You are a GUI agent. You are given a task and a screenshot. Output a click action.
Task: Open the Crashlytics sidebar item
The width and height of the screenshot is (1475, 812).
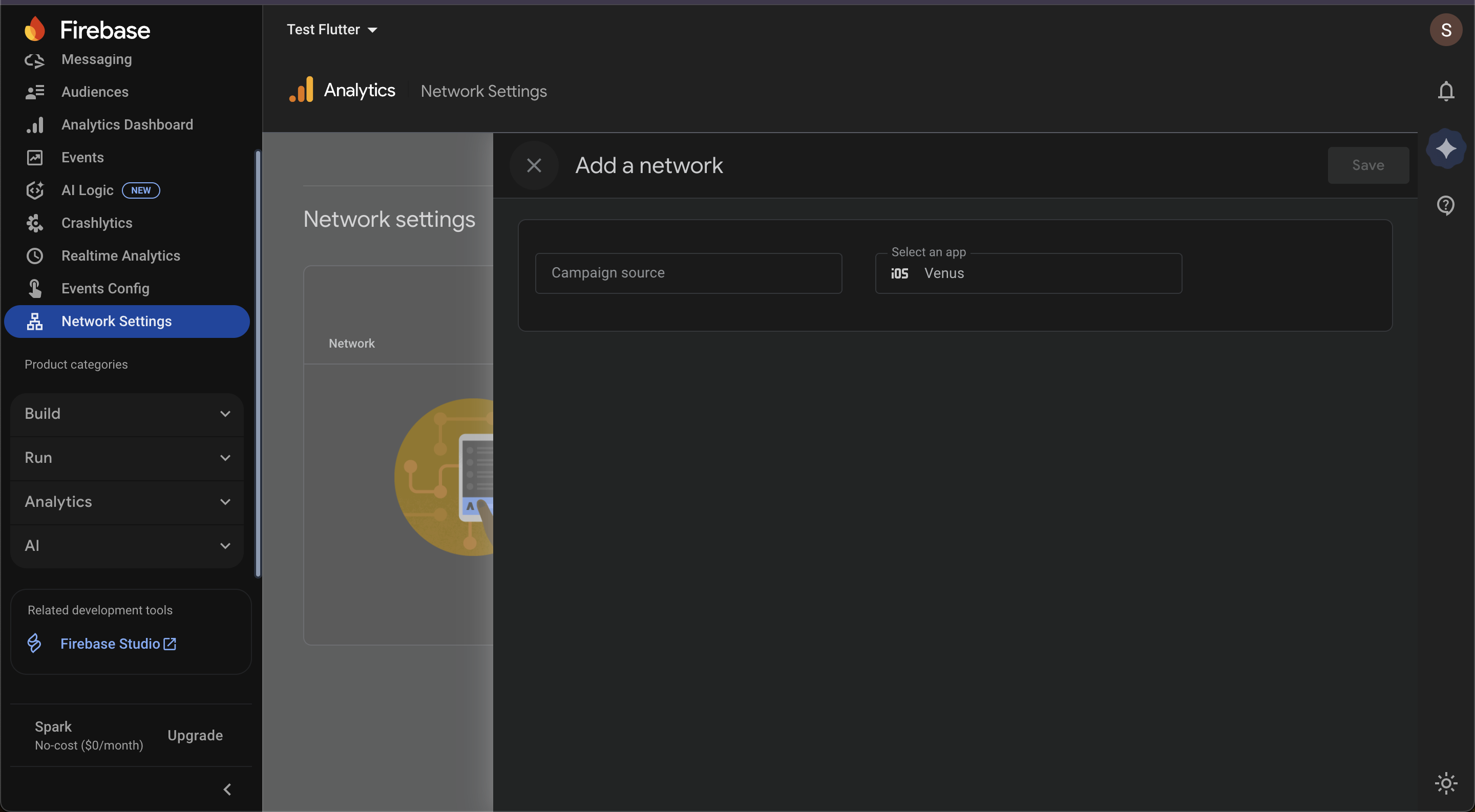click(x=96, y=223)
